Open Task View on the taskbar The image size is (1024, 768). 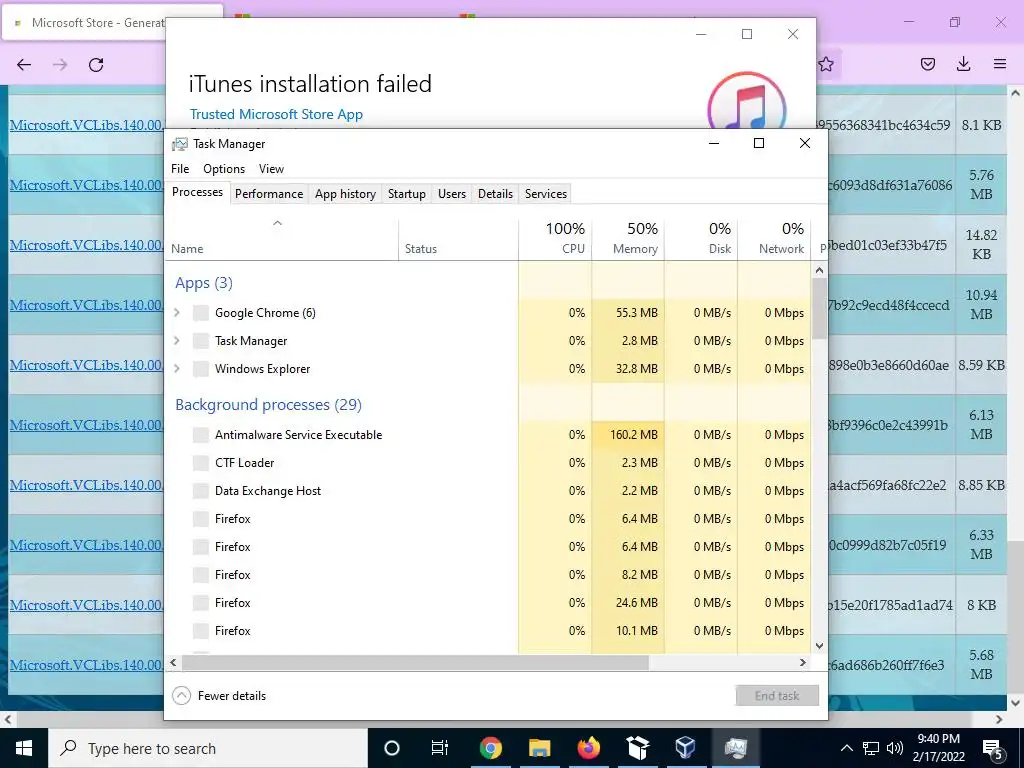[440, 748]
